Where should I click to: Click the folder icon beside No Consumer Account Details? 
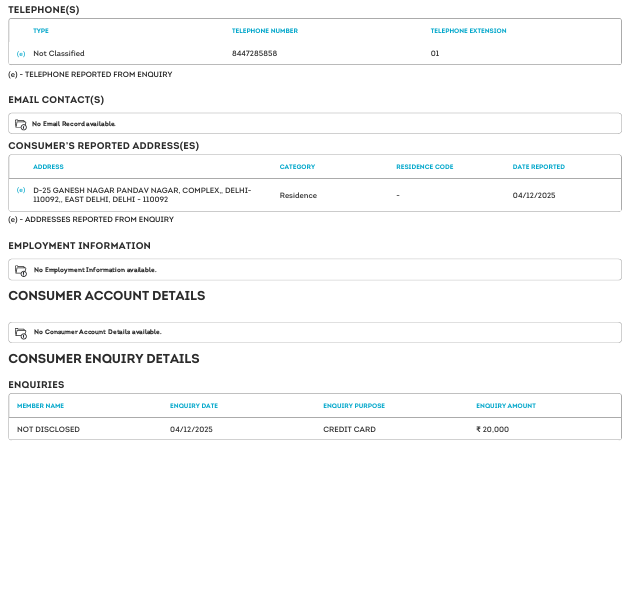tap(21, 332)
